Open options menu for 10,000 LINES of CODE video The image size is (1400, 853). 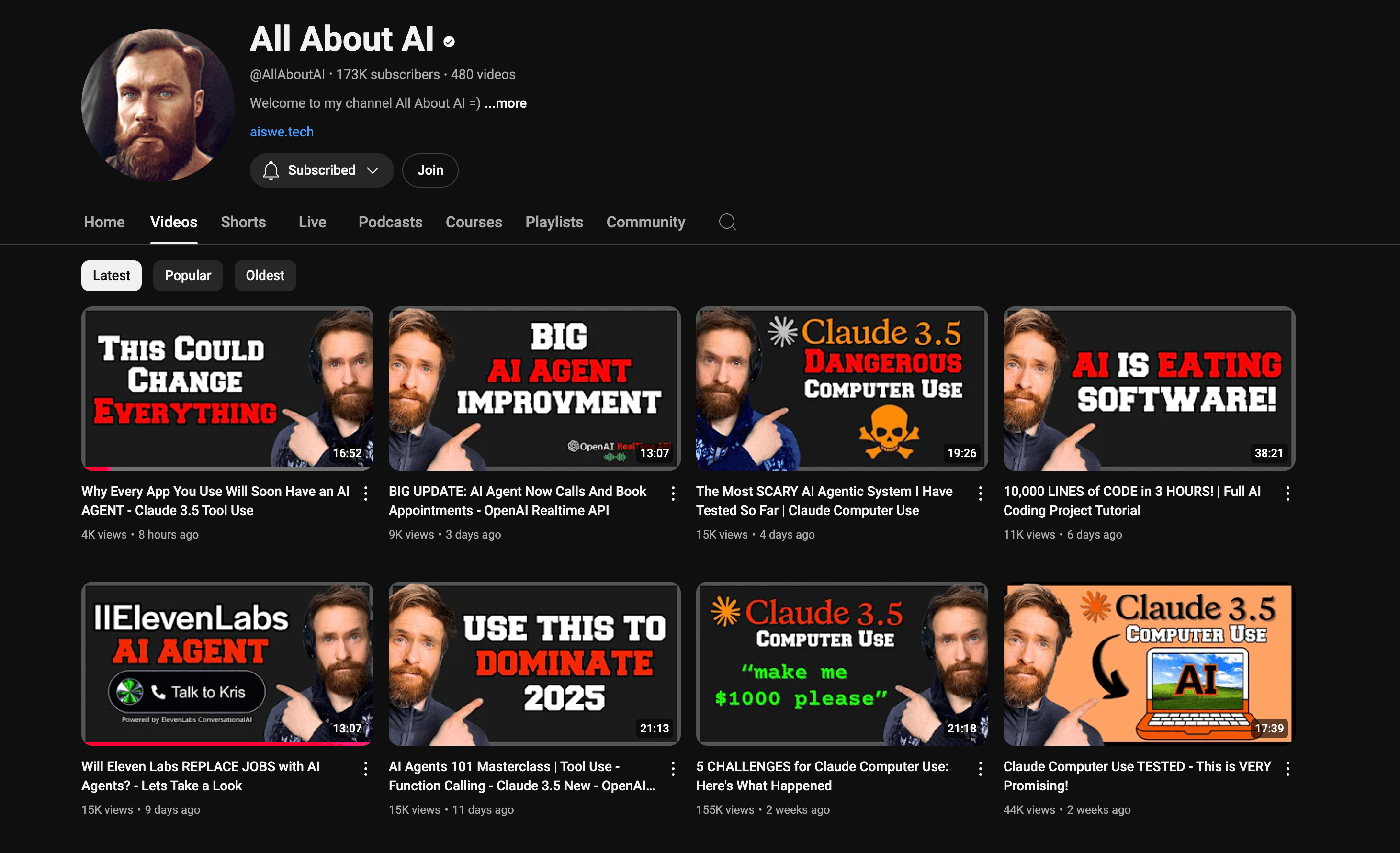(x=1288, y=494)
